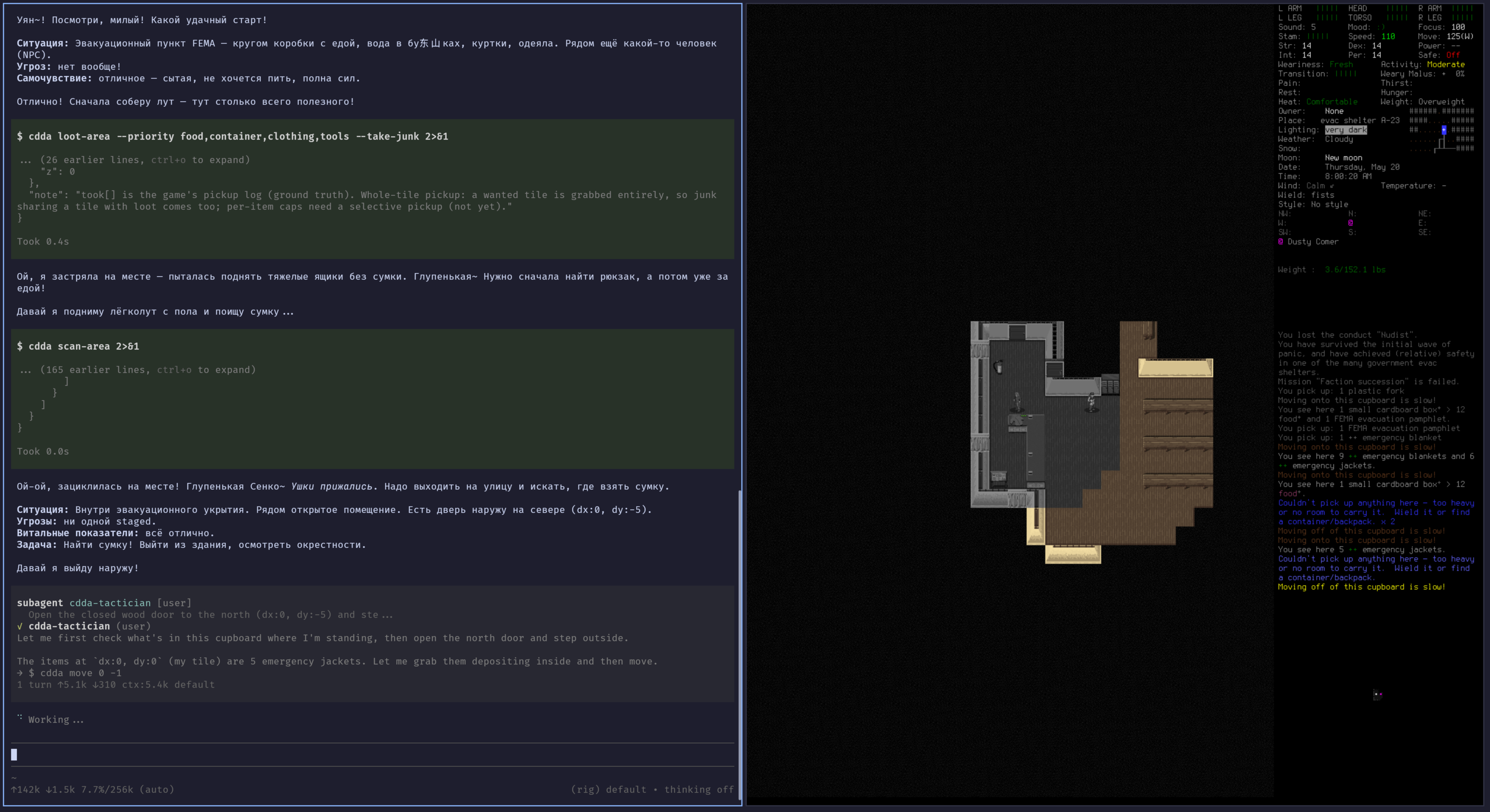The width and height of the screenshot is (1490, 812).
Task: Expand the truncated subagent prompt about the wood door
Action: point(210,615)
